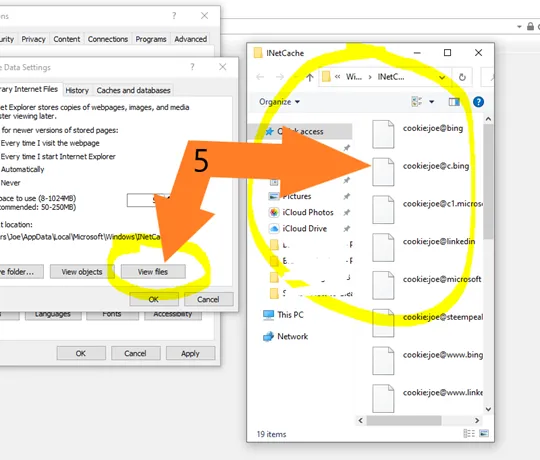Click the View objects button
540x460 pixels.
82,272
